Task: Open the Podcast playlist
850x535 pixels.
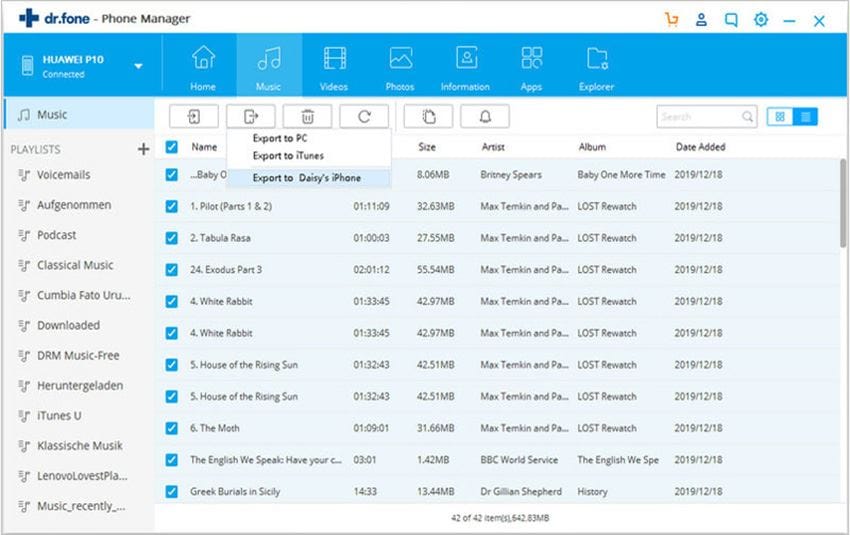Action: point(56,235)
